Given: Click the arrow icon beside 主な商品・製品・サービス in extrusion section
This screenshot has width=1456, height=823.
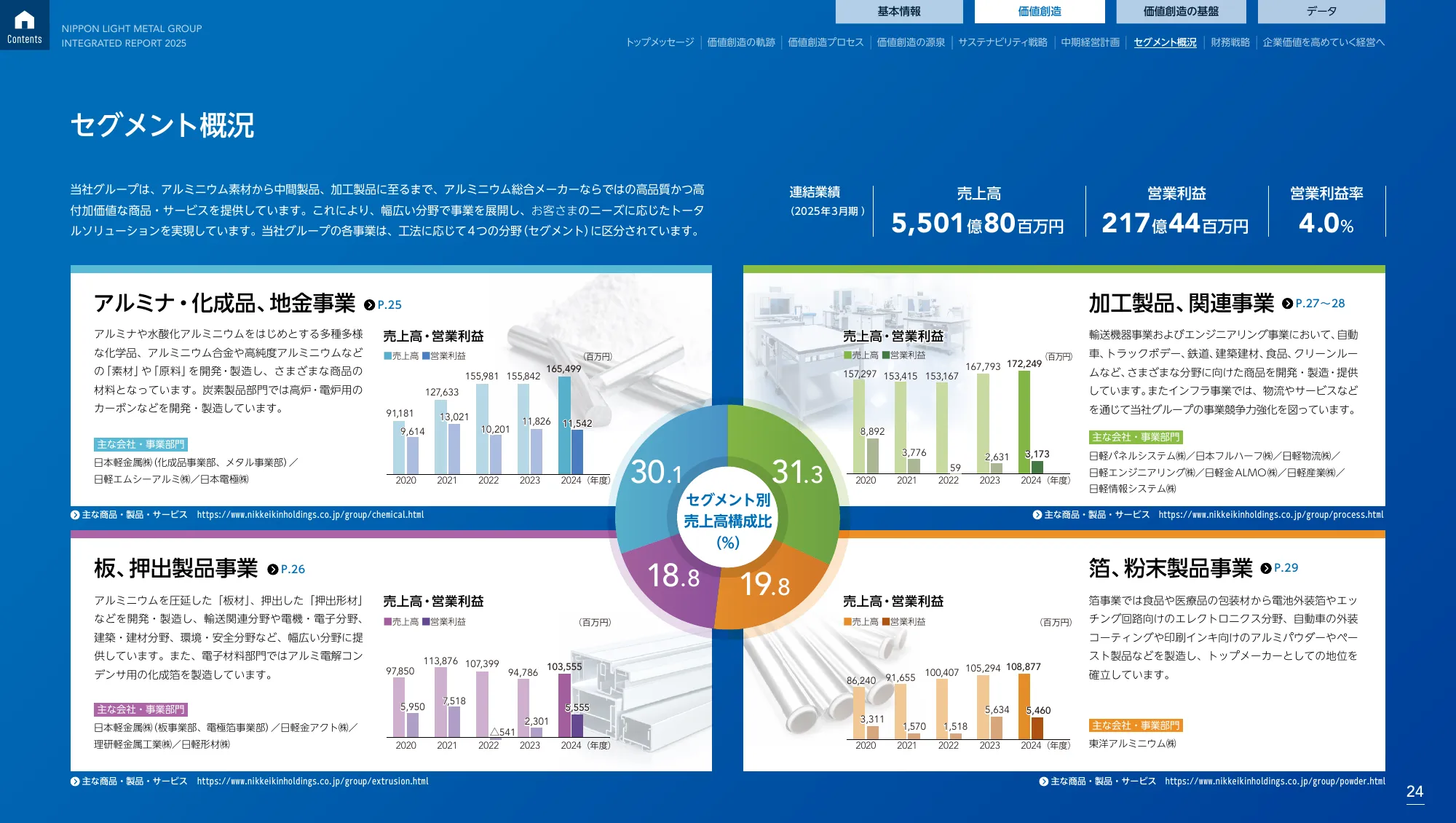Looking at the screenshot, I should 74,781.
